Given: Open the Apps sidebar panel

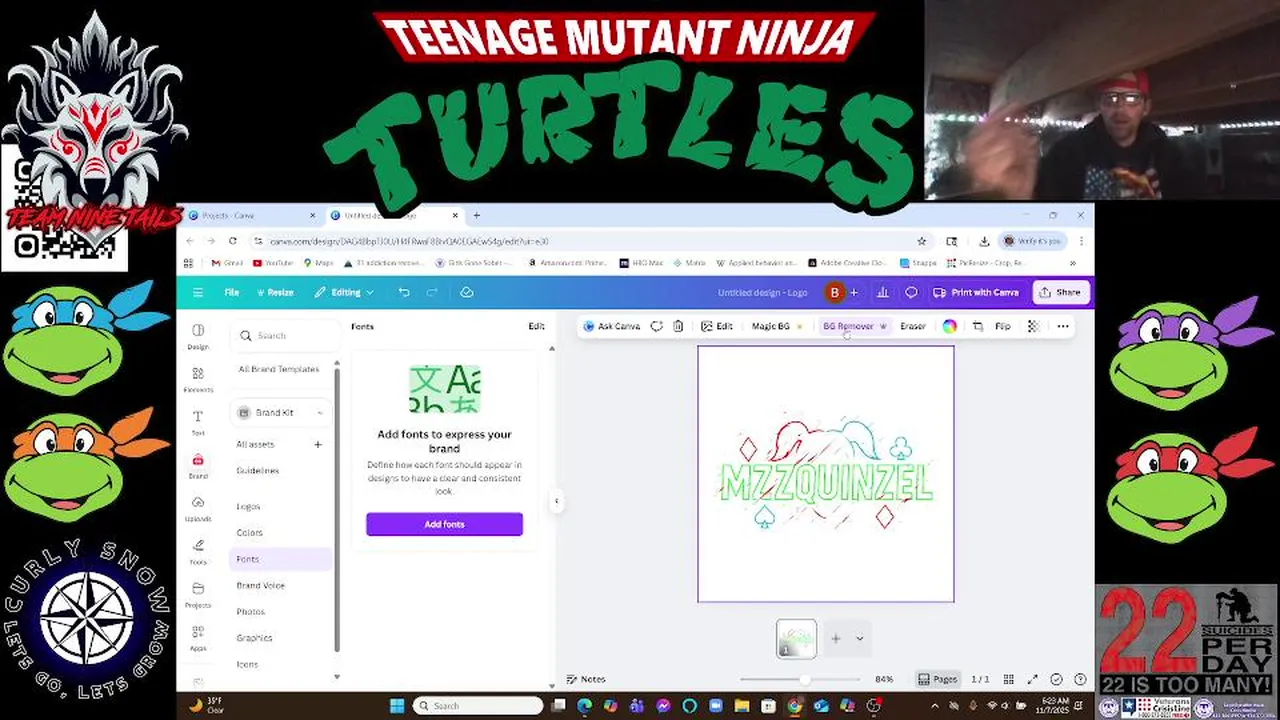Looking at the screenshot, I should pos(198,637).
